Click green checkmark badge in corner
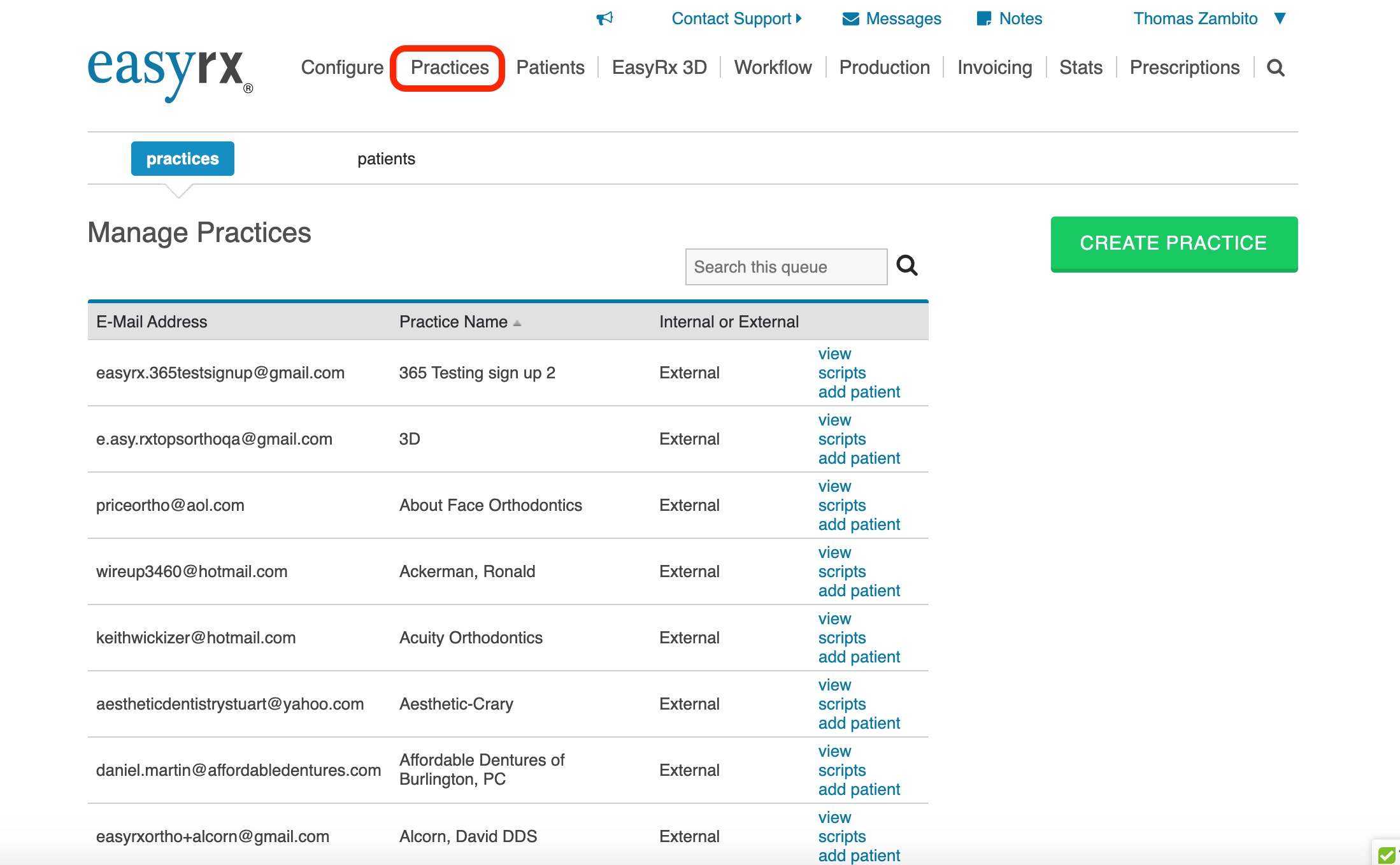Viewport: 1400px width, 865px height. tap(1387, 855)
